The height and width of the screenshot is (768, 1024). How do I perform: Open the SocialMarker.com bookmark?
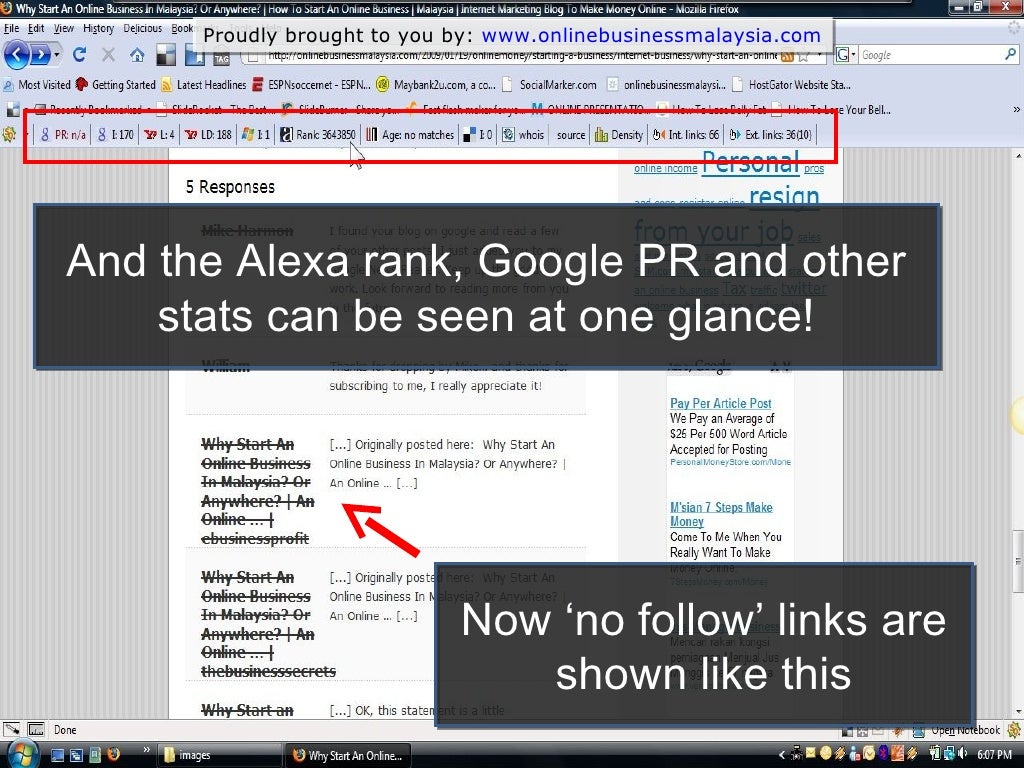point(549,84)
